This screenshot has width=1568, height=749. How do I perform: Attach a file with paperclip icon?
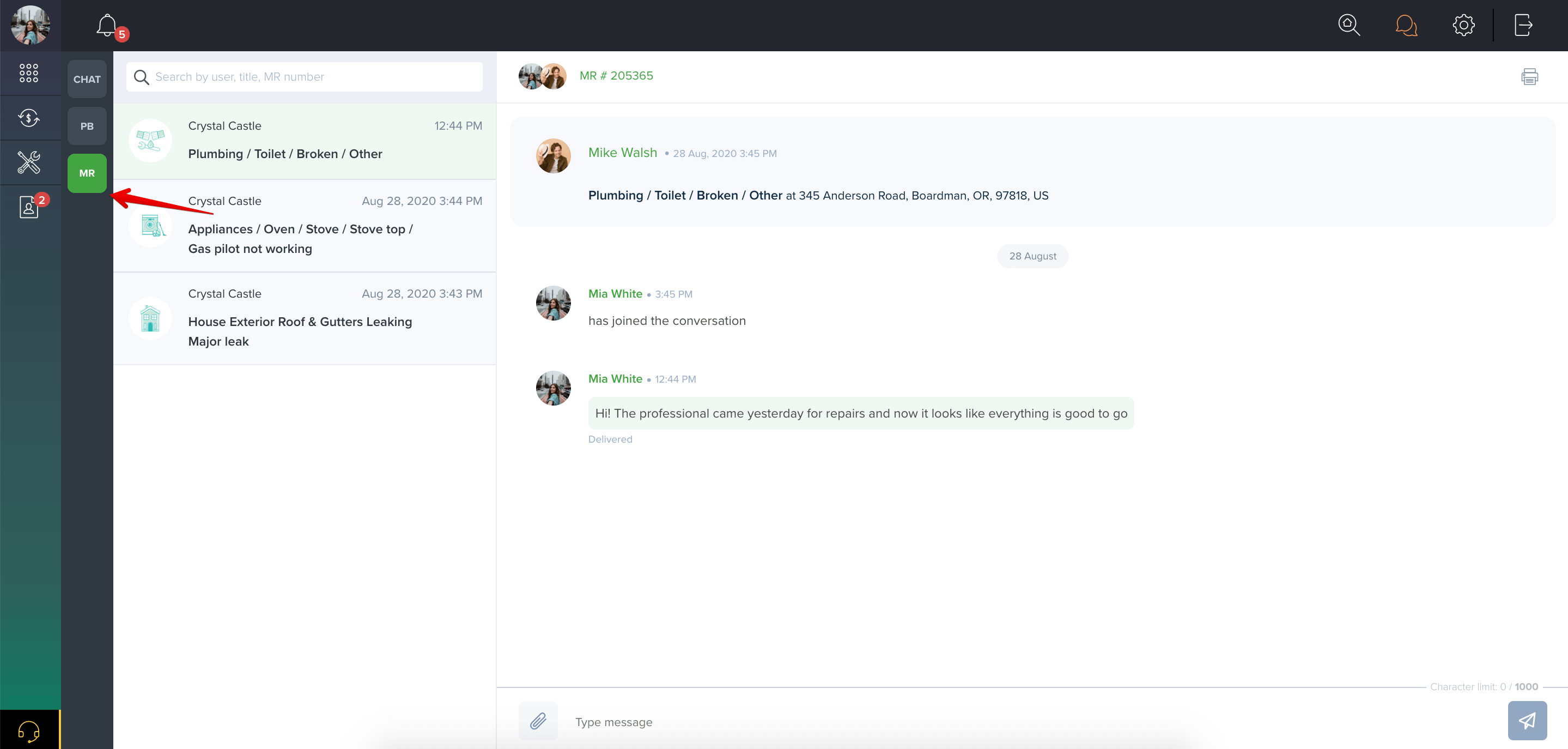(x=538, y=721)
